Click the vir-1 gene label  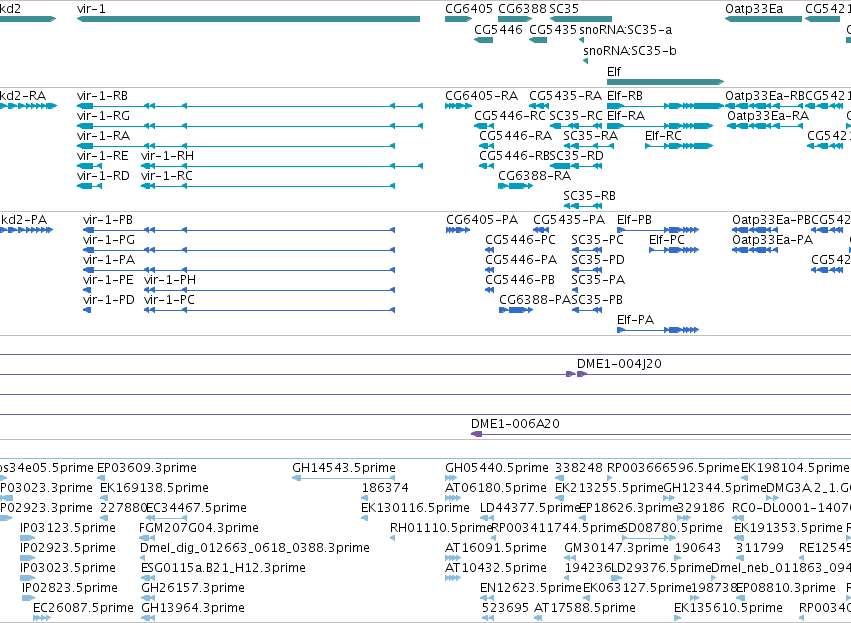tap(91, 9)
